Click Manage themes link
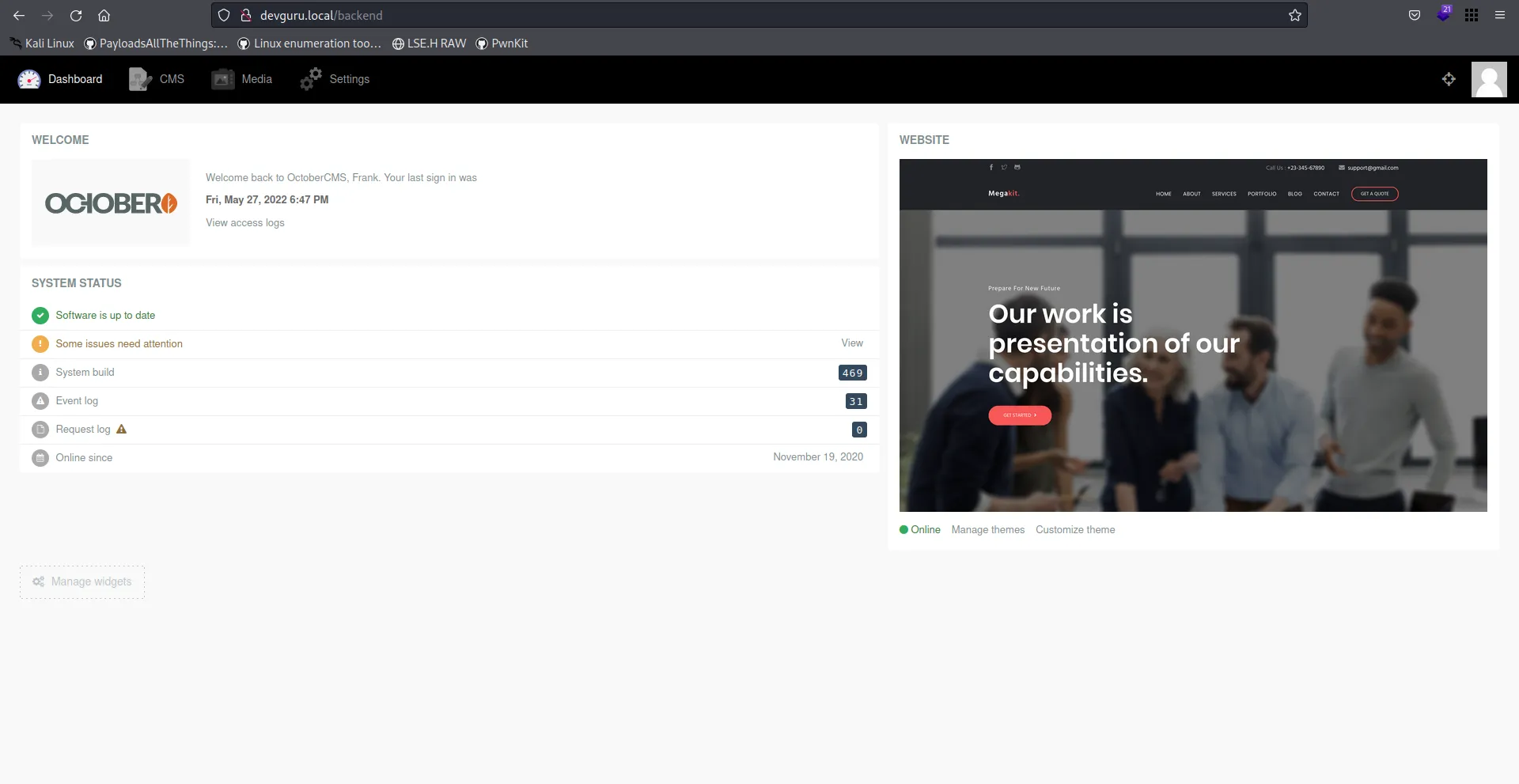 pyautogui.click(x=987, y=530)
